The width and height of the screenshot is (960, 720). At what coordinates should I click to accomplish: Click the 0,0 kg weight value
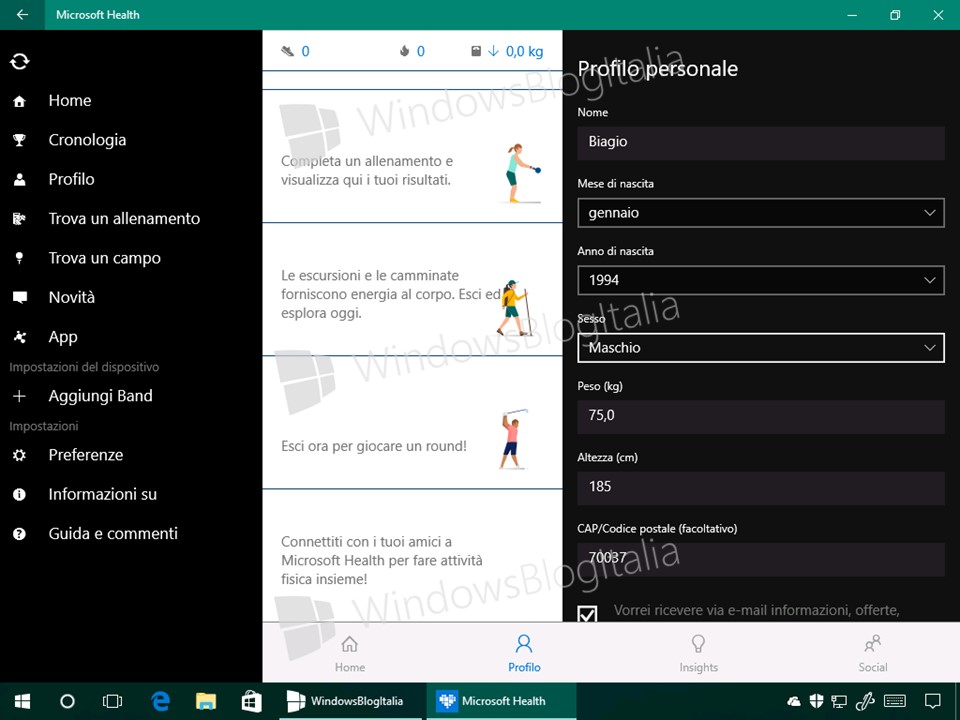tap(524, 51)
